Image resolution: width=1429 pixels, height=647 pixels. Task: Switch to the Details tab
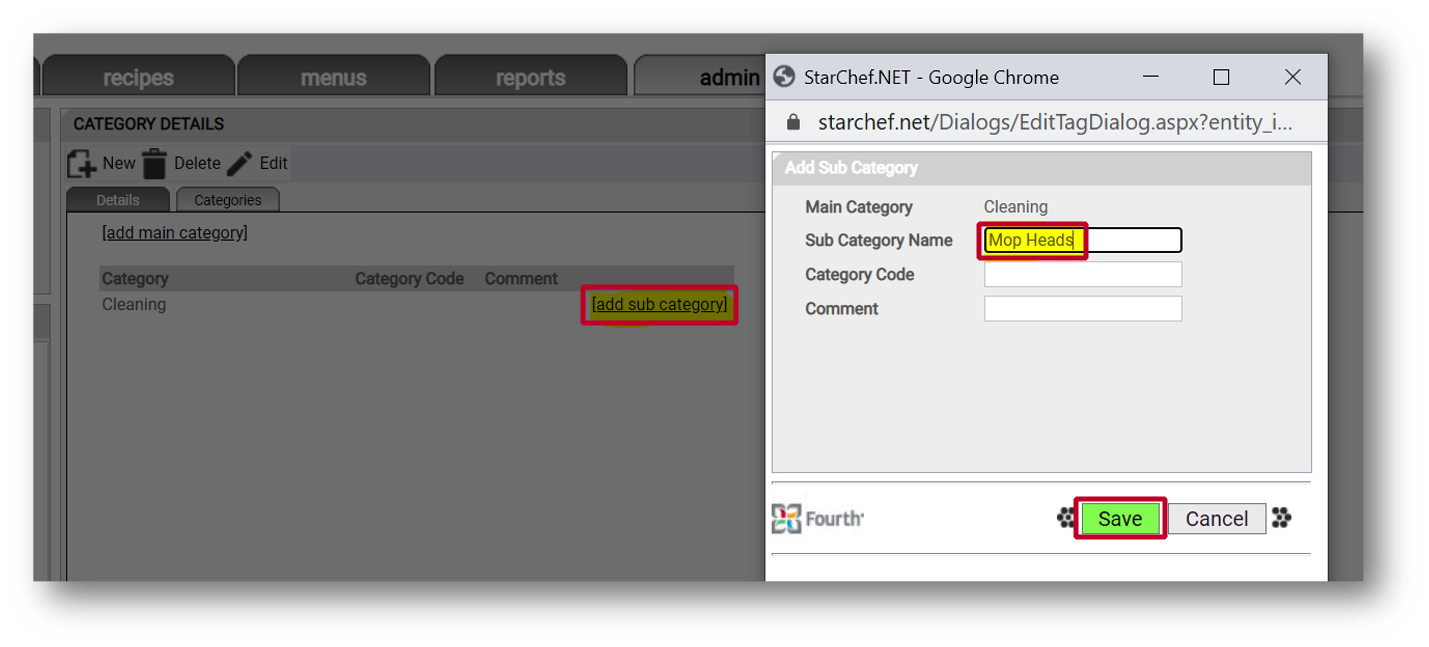coord(118,200)
